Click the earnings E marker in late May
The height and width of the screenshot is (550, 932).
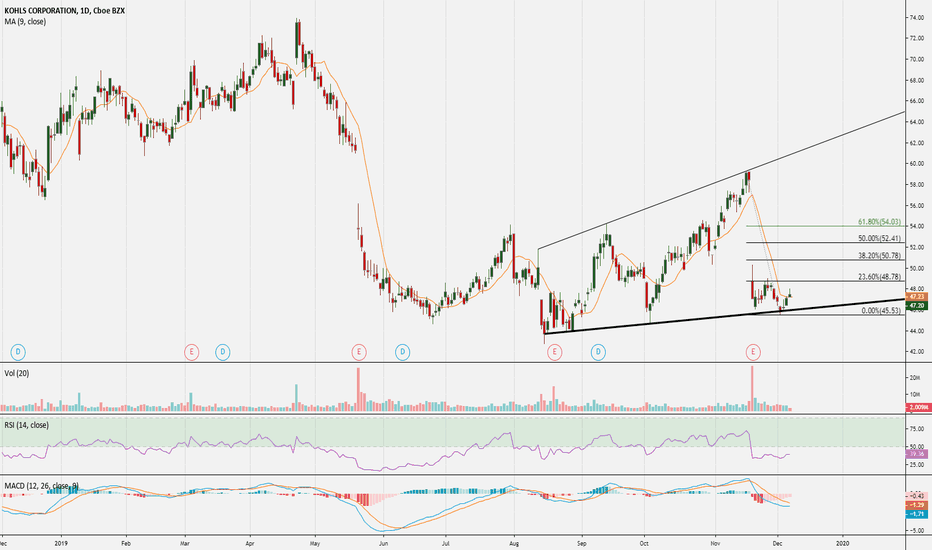tap(358, 352)
